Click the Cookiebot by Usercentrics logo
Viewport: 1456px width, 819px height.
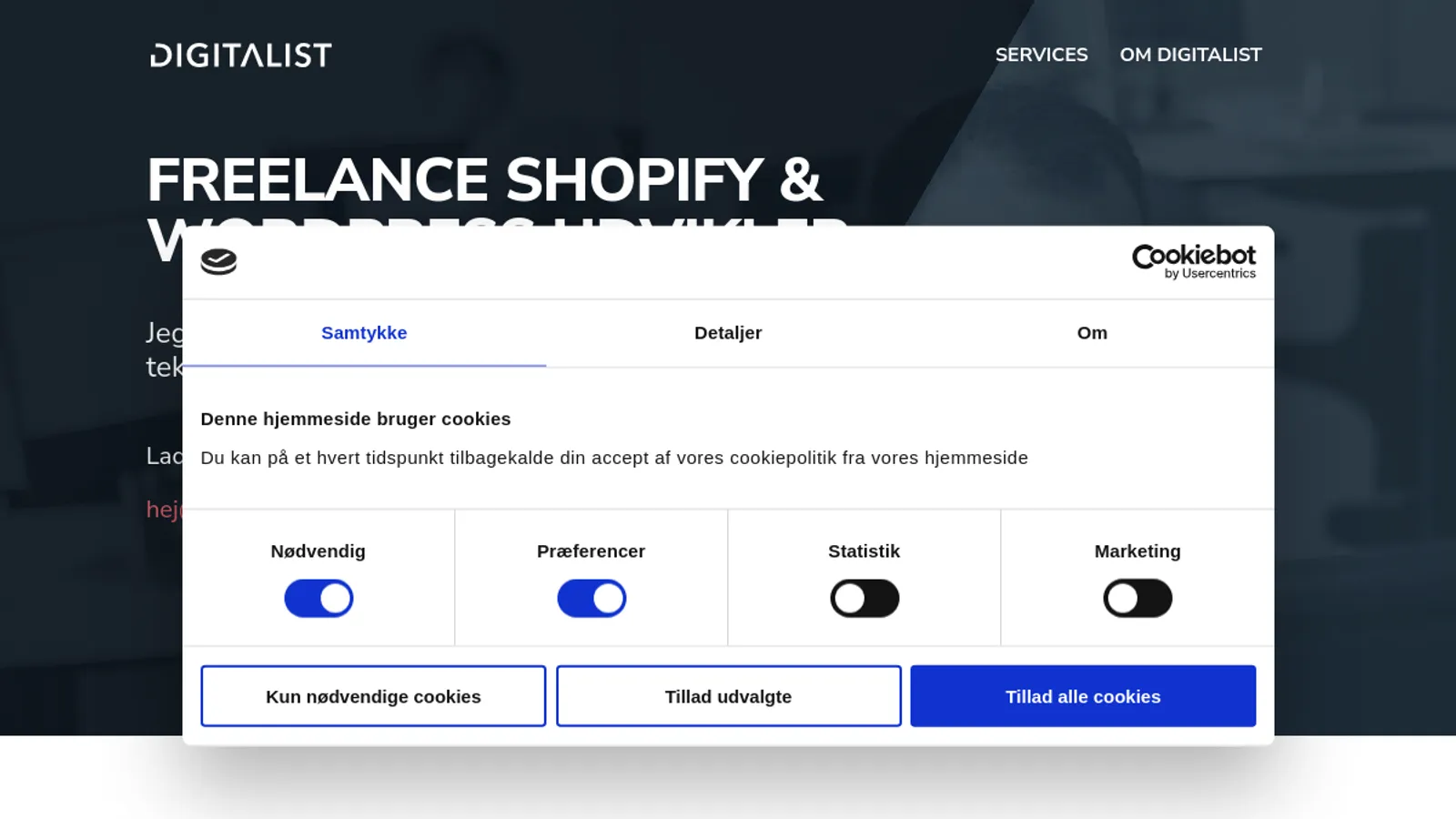coord(1194,261)
